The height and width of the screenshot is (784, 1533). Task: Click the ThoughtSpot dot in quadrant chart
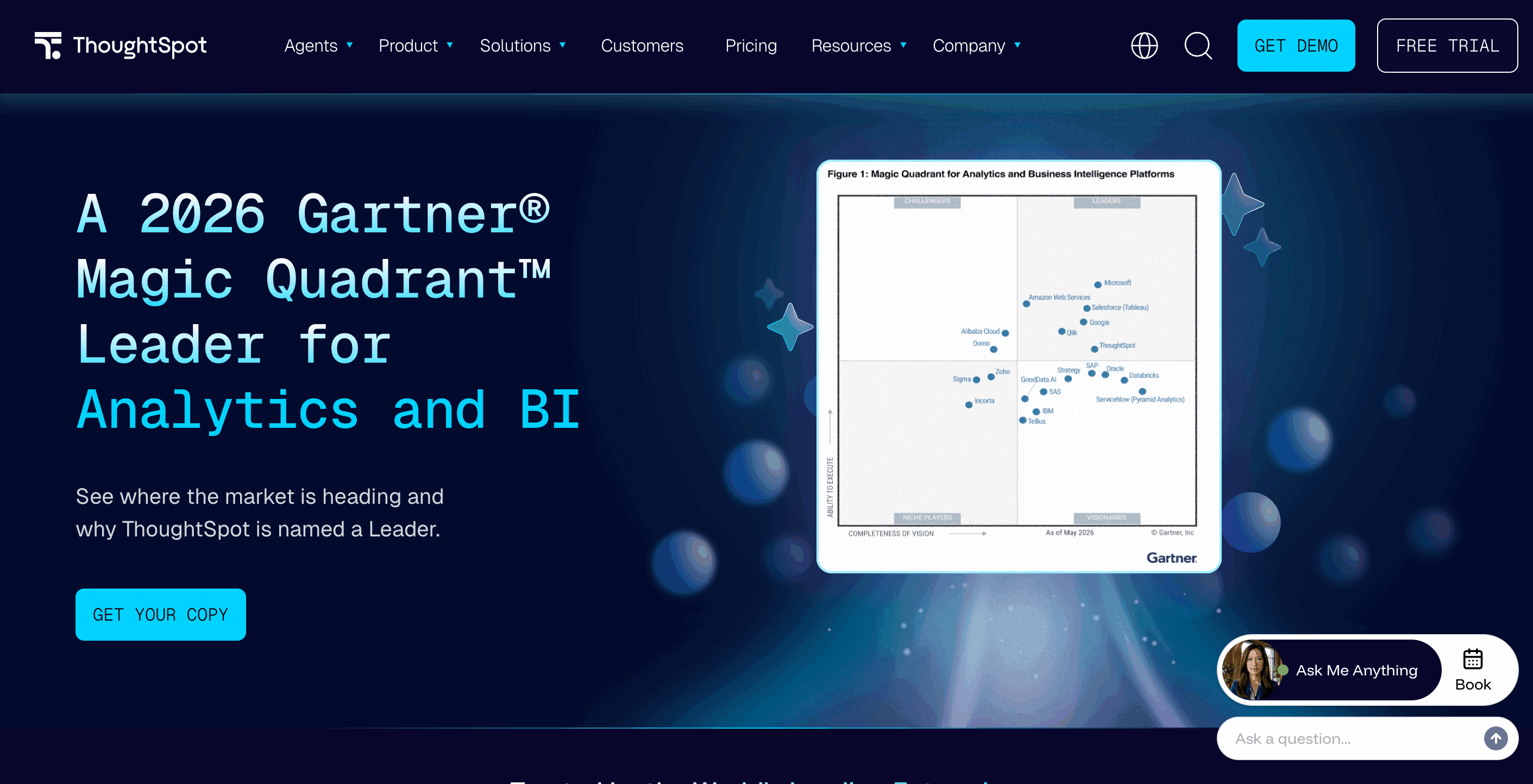1094,349
